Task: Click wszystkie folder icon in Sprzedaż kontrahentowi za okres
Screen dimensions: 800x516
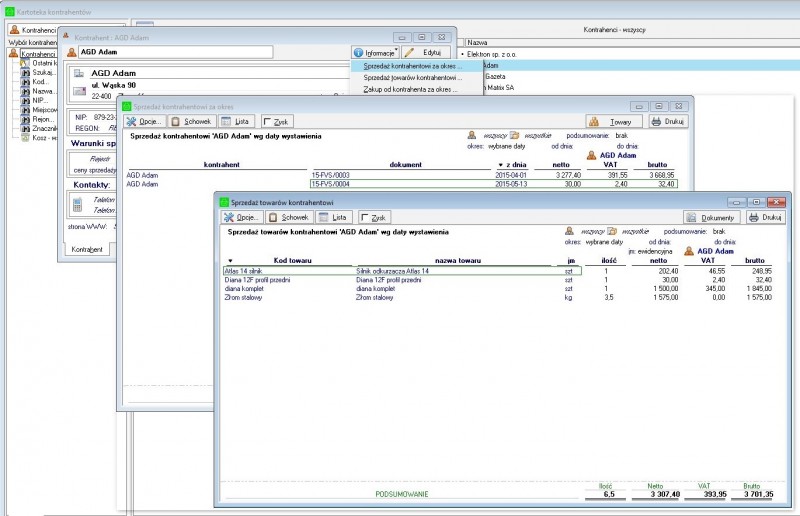Action: point(514,135)
